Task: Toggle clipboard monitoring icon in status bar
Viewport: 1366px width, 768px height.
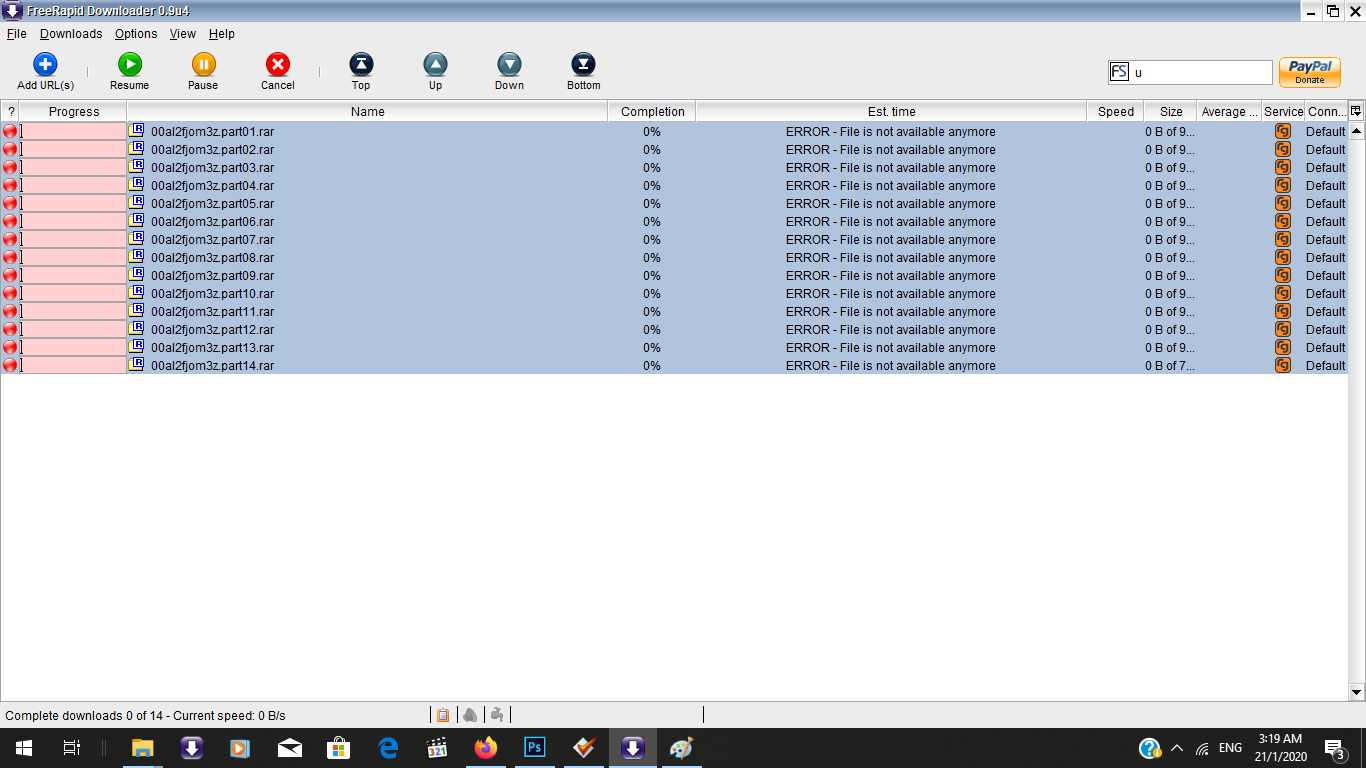Action: [x=443, y=715]
